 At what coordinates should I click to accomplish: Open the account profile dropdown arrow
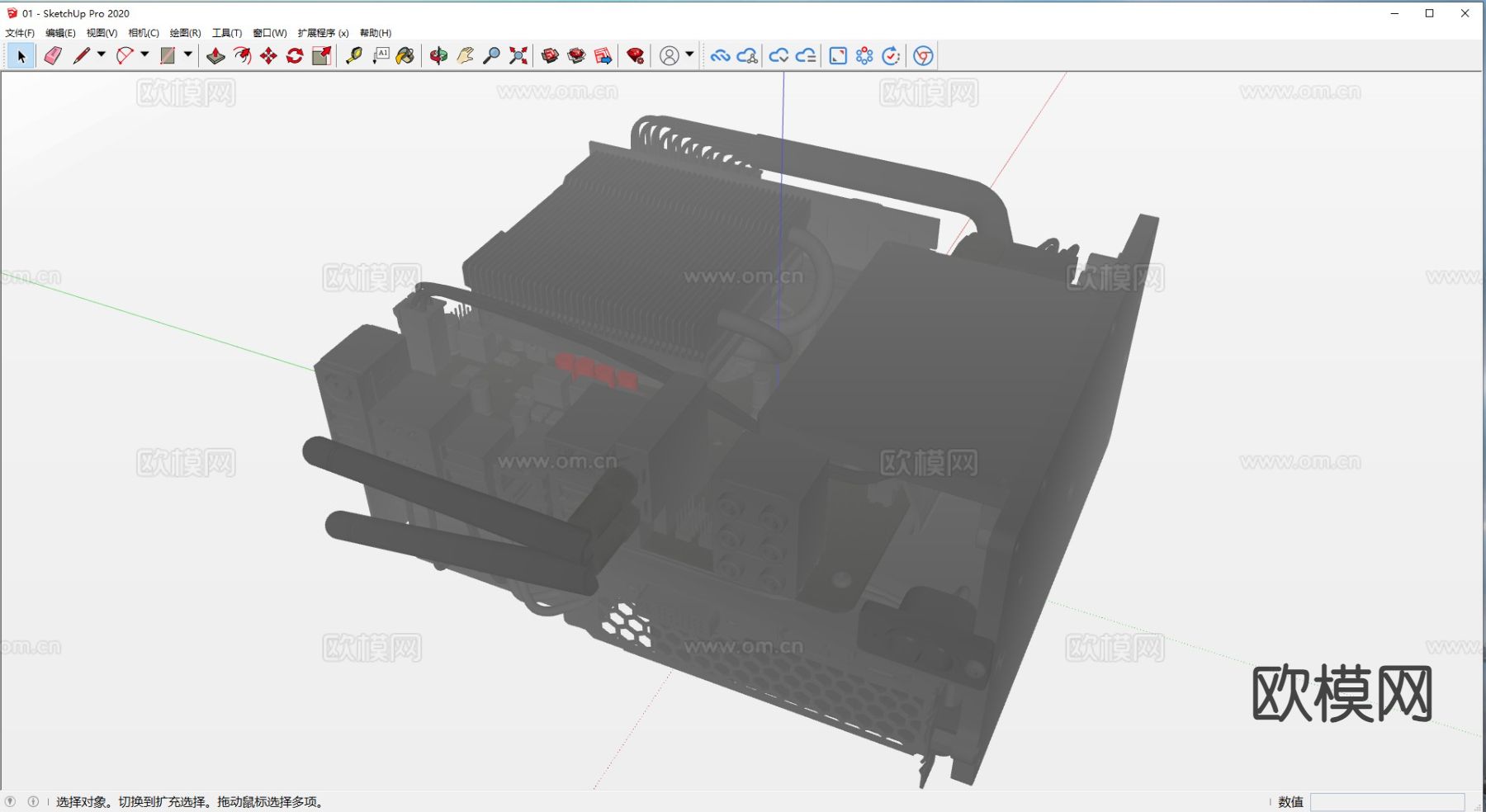[689, 54]
